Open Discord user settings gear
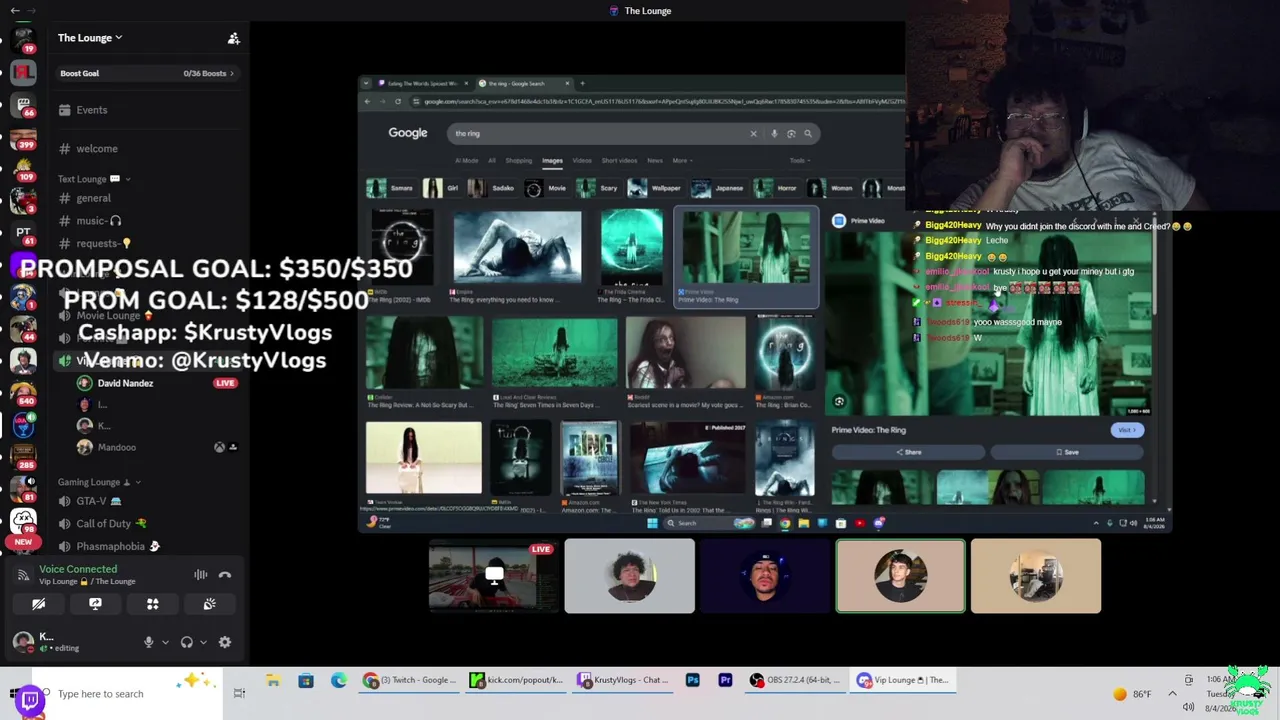 point(225,642)
